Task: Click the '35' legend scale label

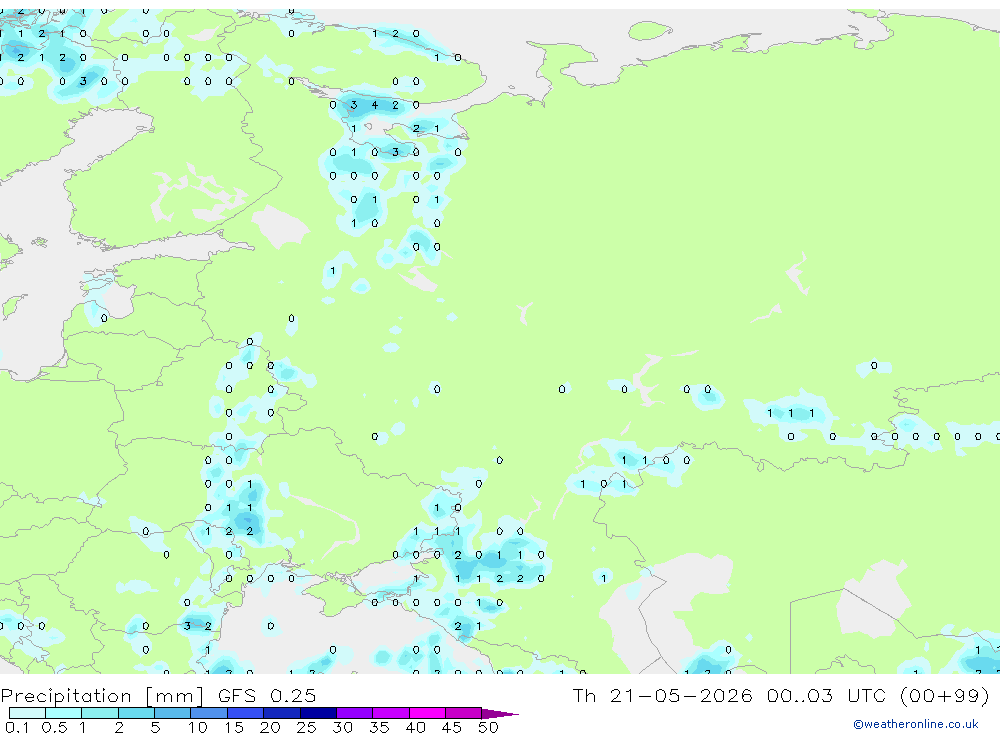Action: pyautogui.click(x=379, y=727)
